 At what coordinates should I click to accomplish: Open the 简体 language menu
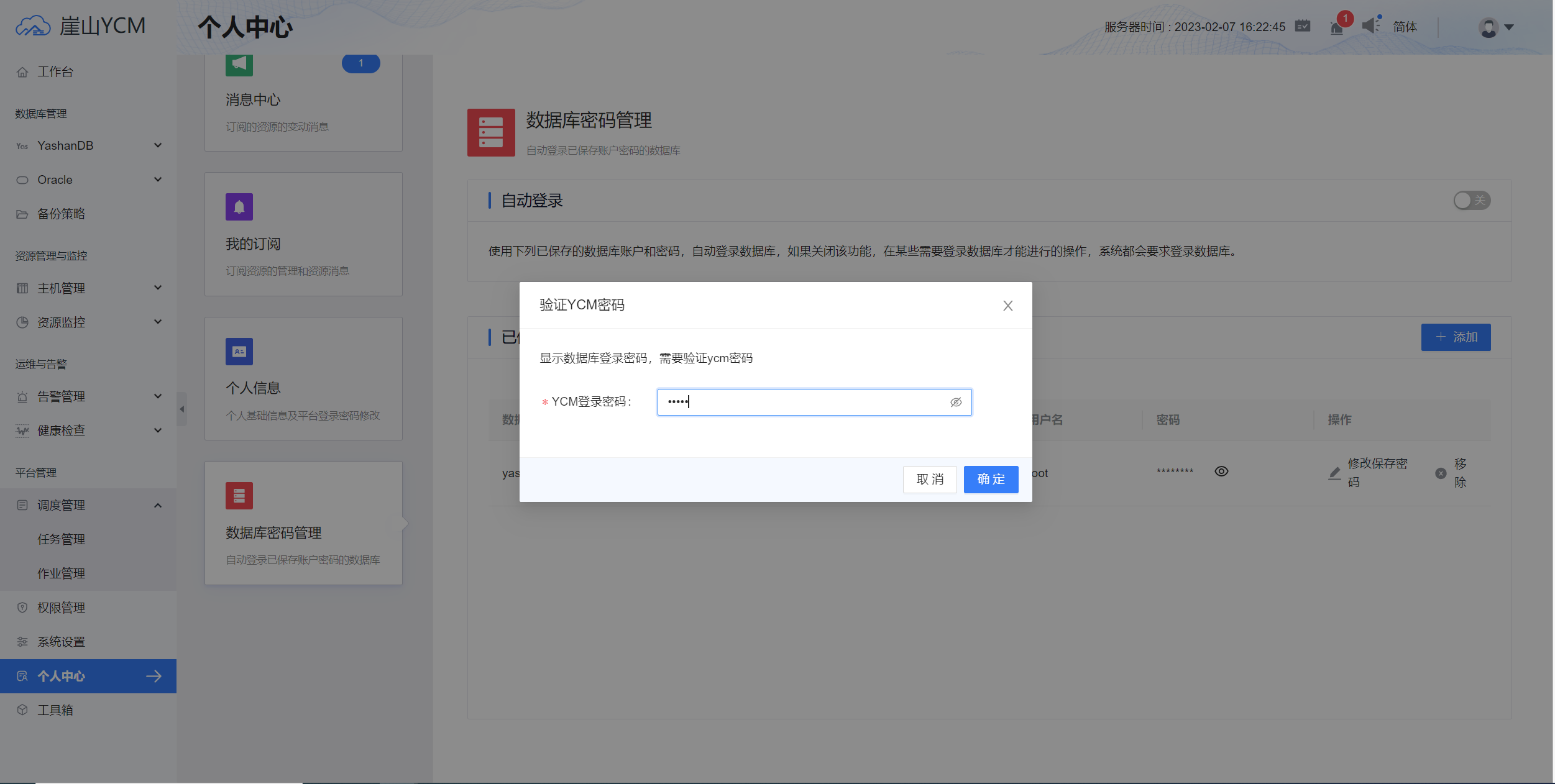coord(1406,26)
